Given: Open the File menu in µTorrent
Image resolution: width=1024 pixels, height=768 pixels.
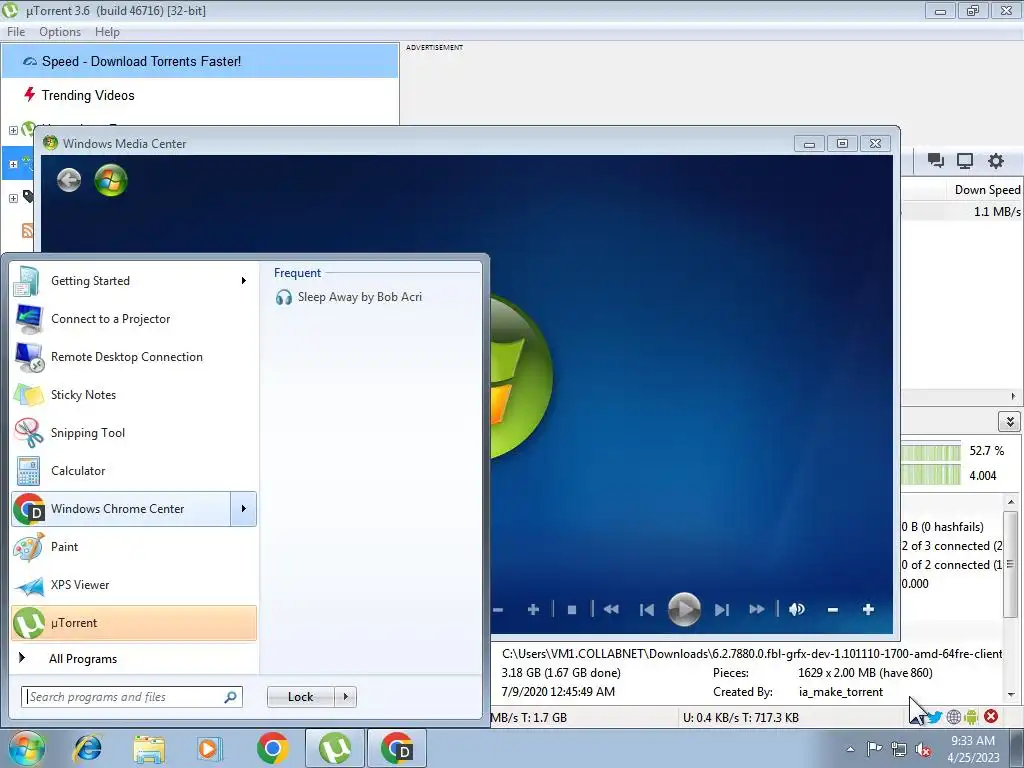Looking at the screenshot, I should pos(16,31).
